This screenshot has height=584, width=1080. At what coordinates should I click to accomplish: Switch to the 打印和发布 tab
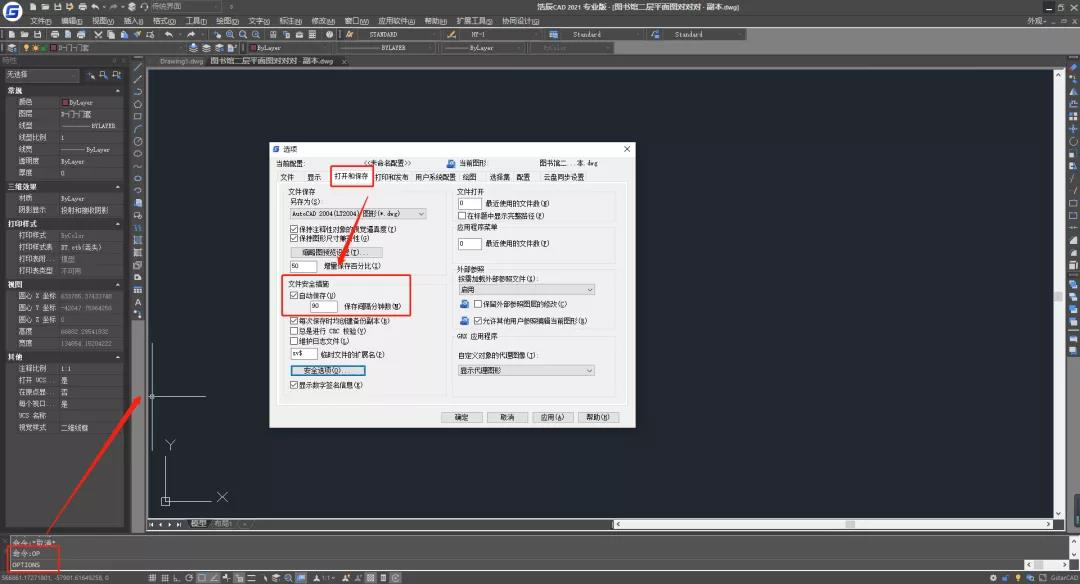point(392,178)
